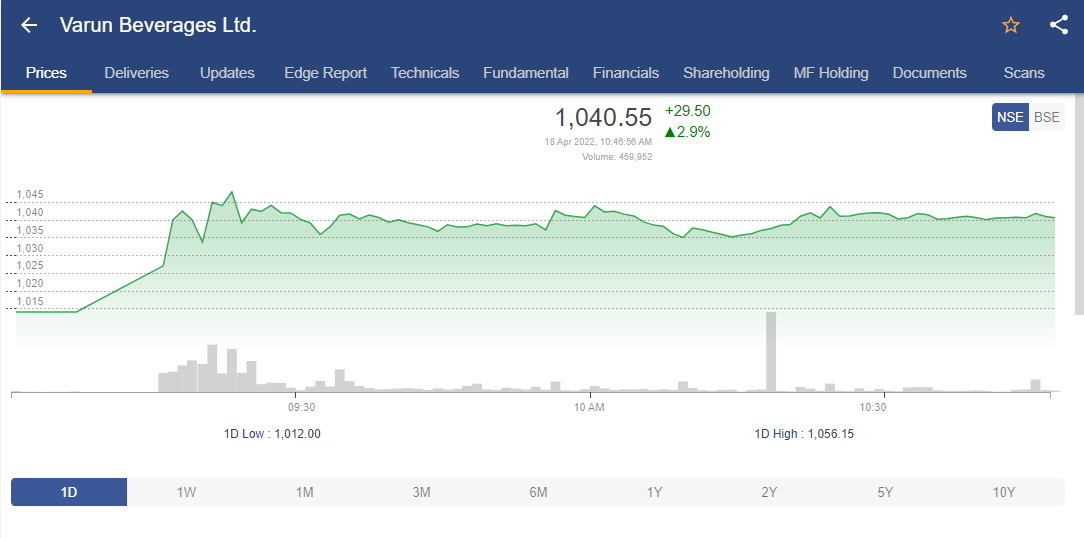The height and width of the screenshot is (538, 1084).
Task: Go back using the left arrow icon
Action: (28, 26)
